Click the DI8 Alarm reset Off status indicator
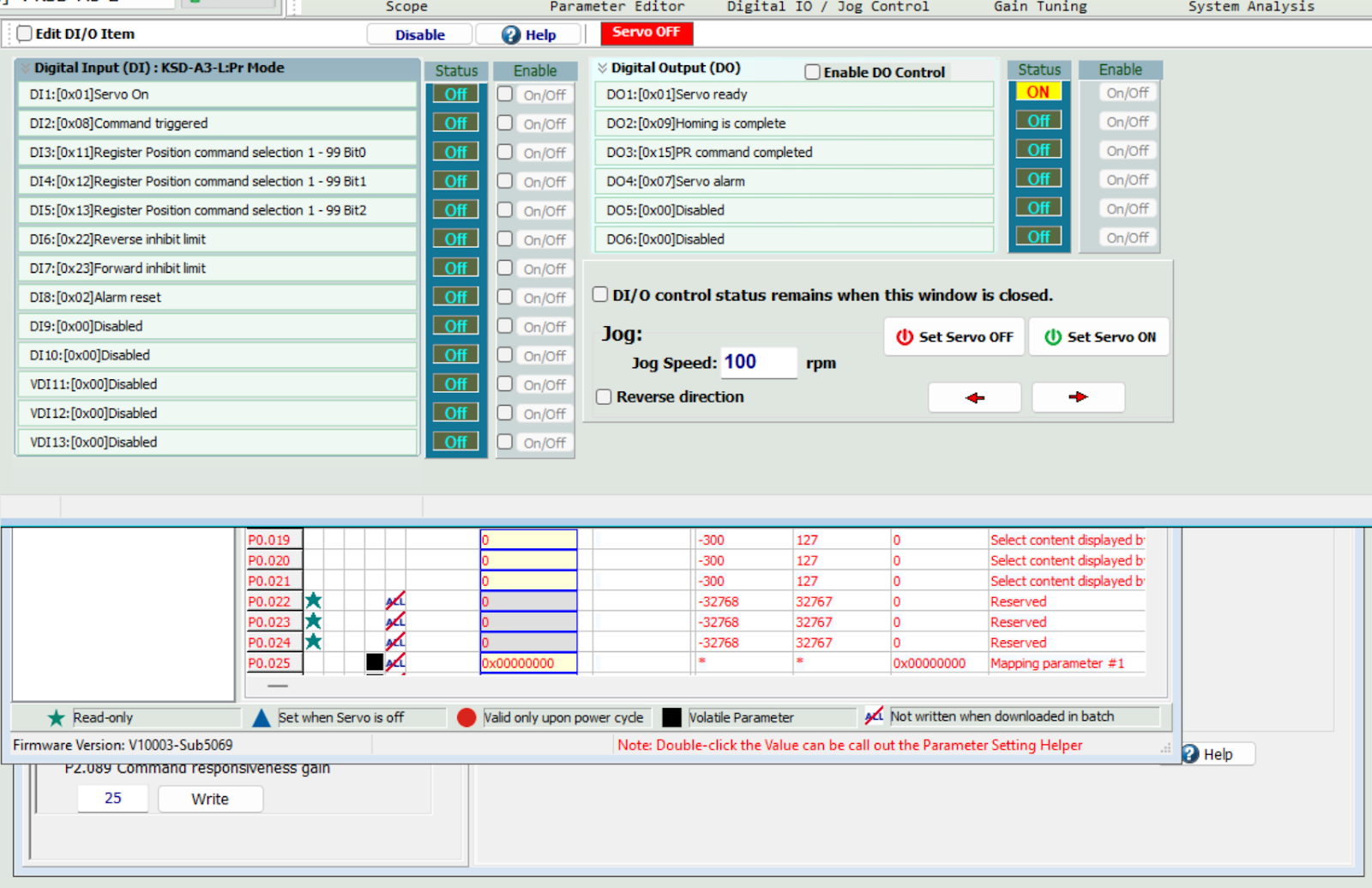The image size is (1372, 888). [x=456, y=297]
